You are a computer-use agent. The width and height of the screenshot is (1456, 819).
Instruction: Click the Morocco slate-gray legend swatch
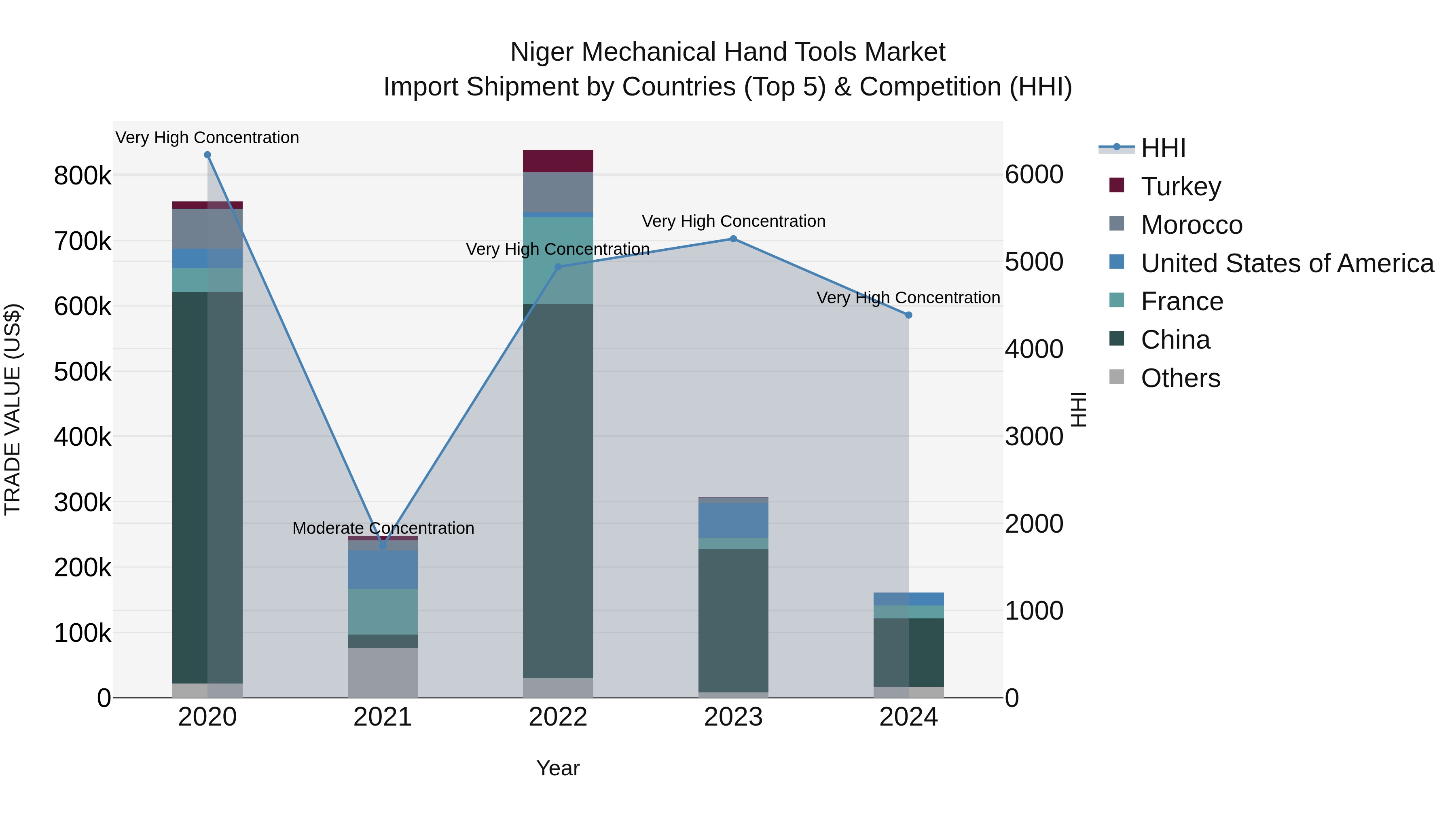click(1117, 223)
